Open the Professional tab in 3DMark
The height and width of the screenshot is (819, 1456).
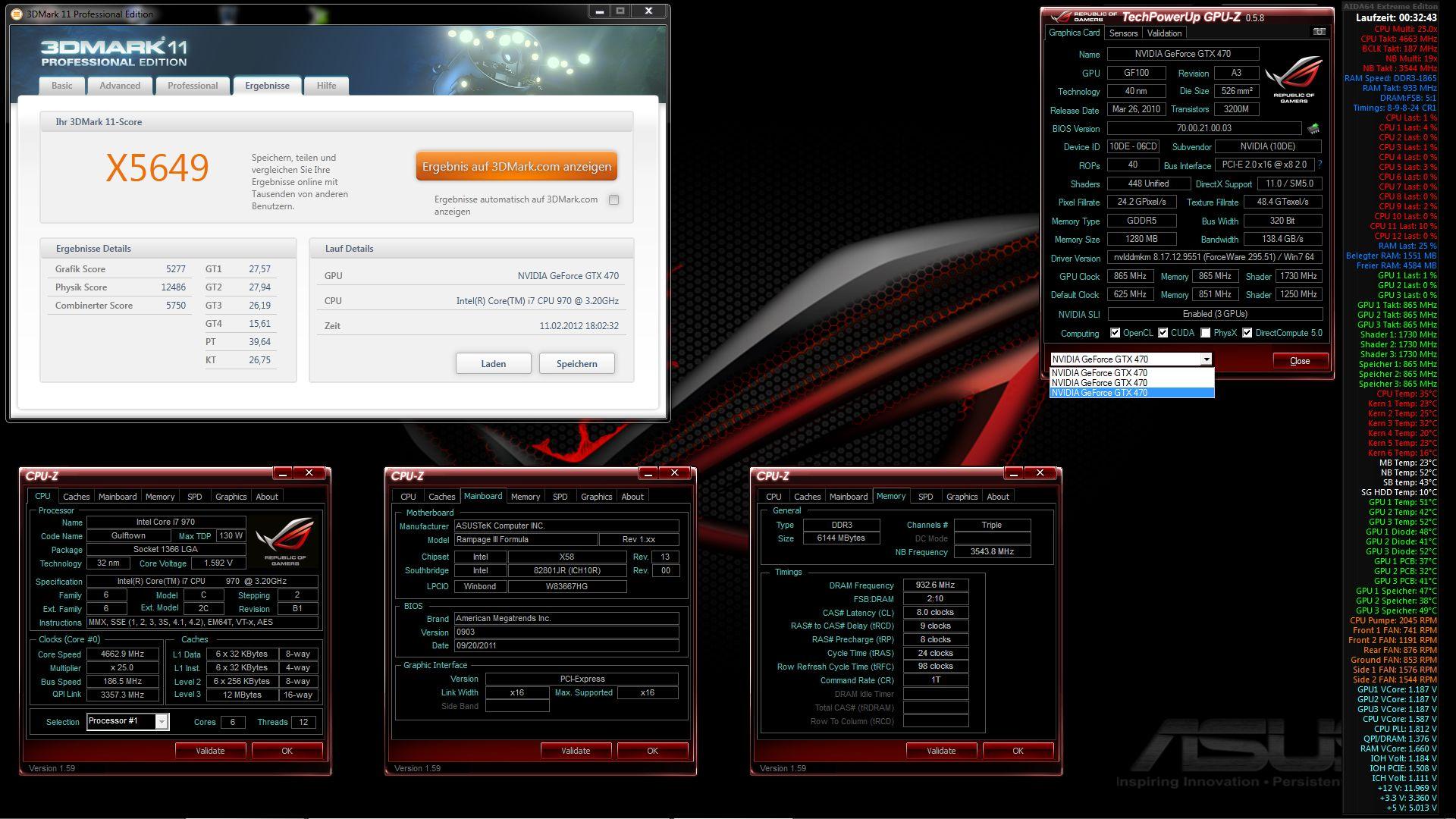193,86
